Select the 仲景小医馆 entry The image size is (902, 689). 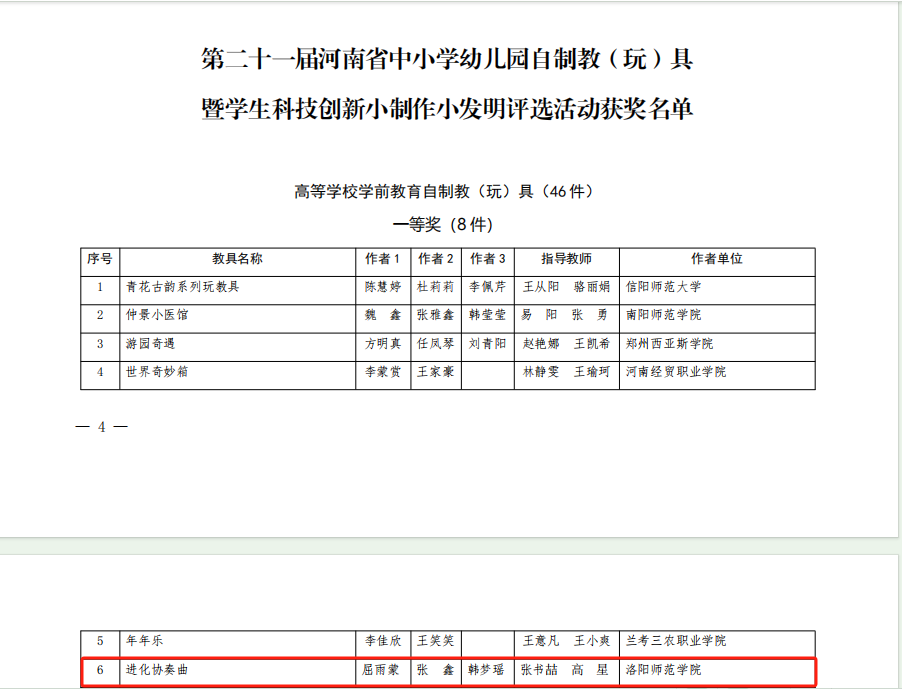coord(156,315)
